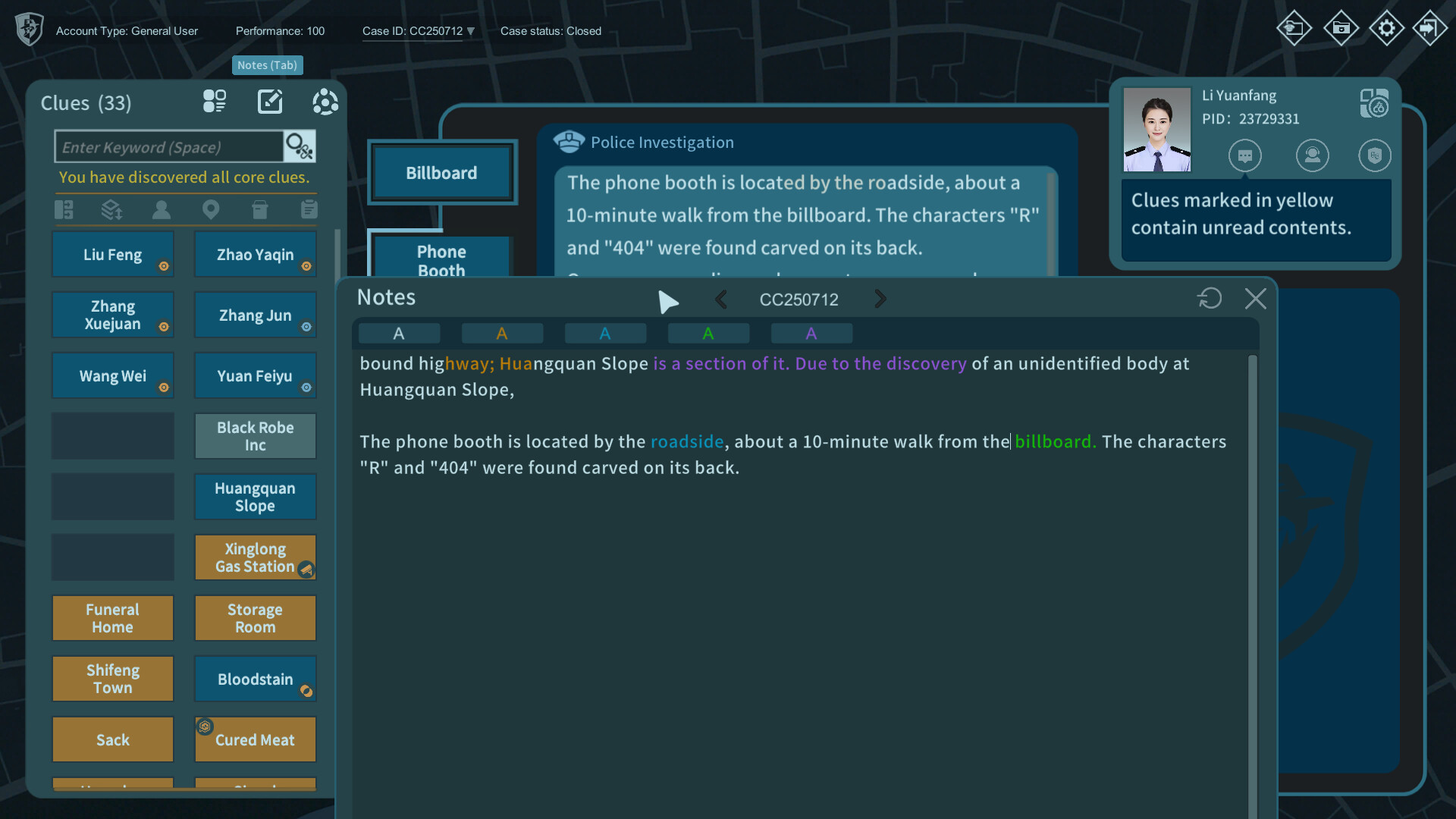The image size is (1456, 819).
Task: Toggle the person clue filter
Action: point(161,209)
